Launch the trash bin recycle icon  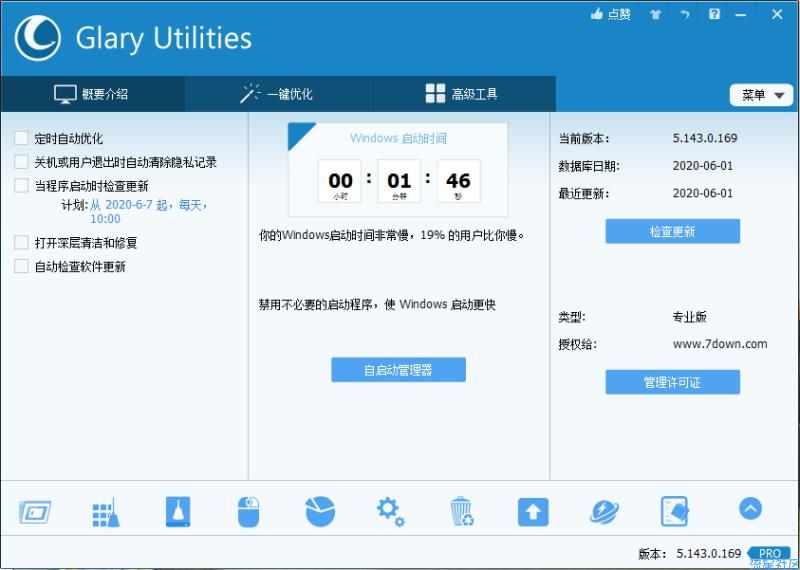click(x=462, y=511)
